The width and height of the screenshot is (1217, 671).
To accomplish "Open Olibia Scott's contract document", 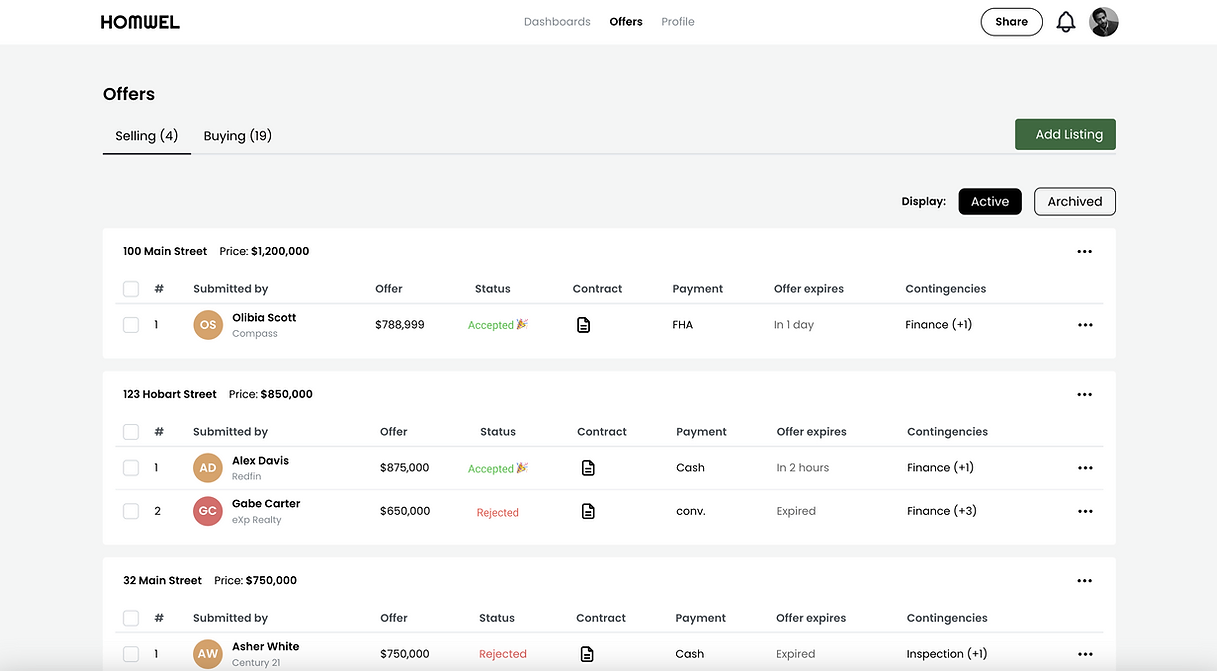I will [x=584, y=325].
